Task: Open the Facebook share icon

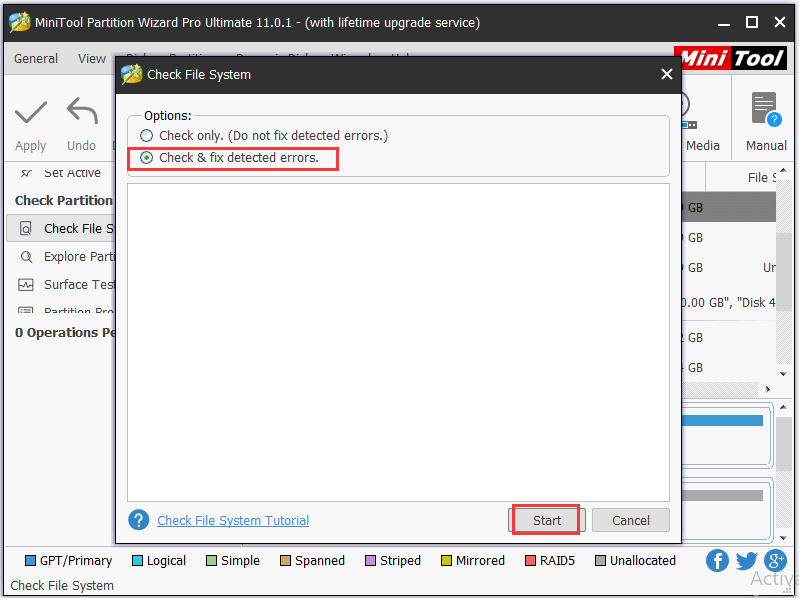Action: point(716,561)
